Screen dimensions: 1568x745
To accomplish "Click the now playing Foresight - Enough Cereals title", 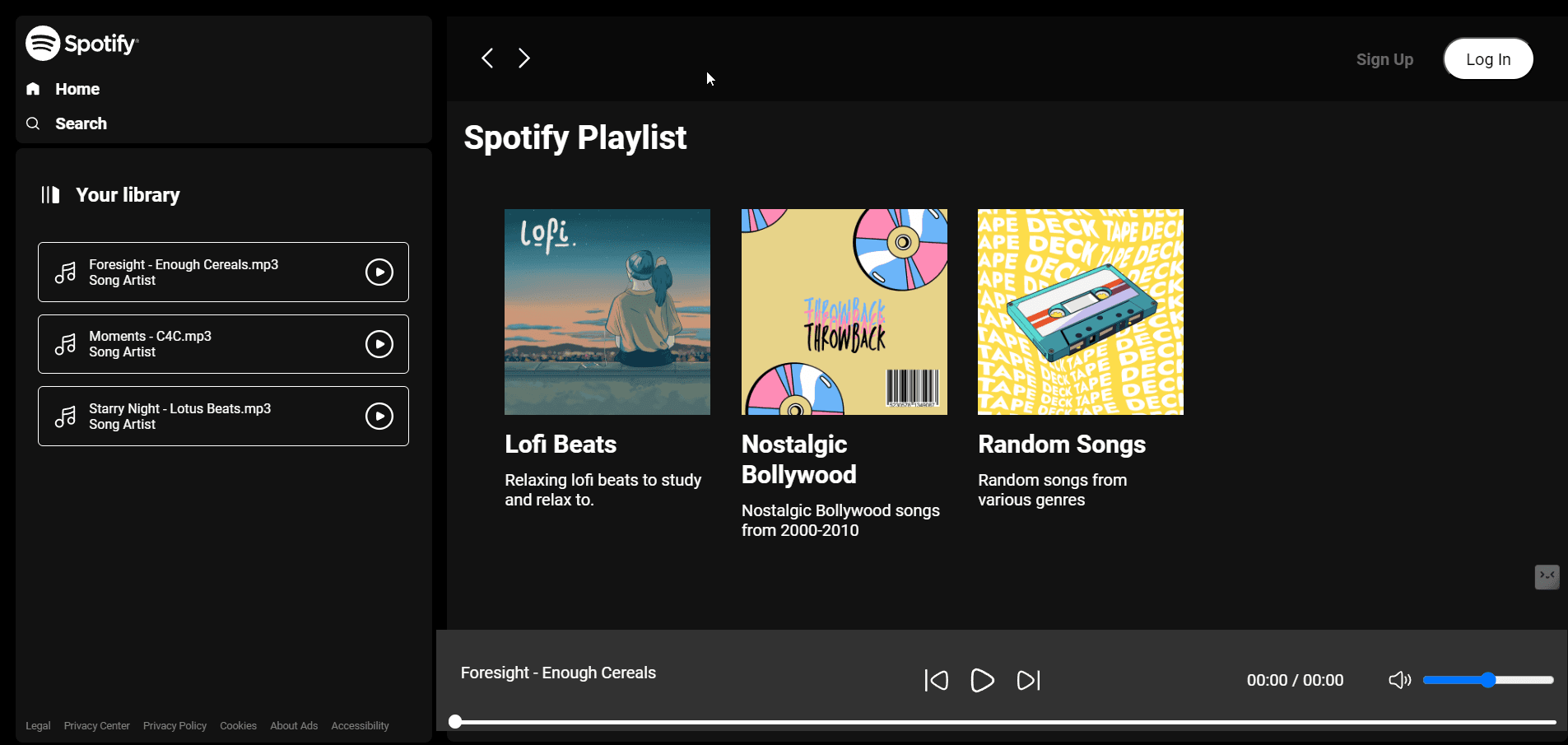I will (x=558, y=673).
